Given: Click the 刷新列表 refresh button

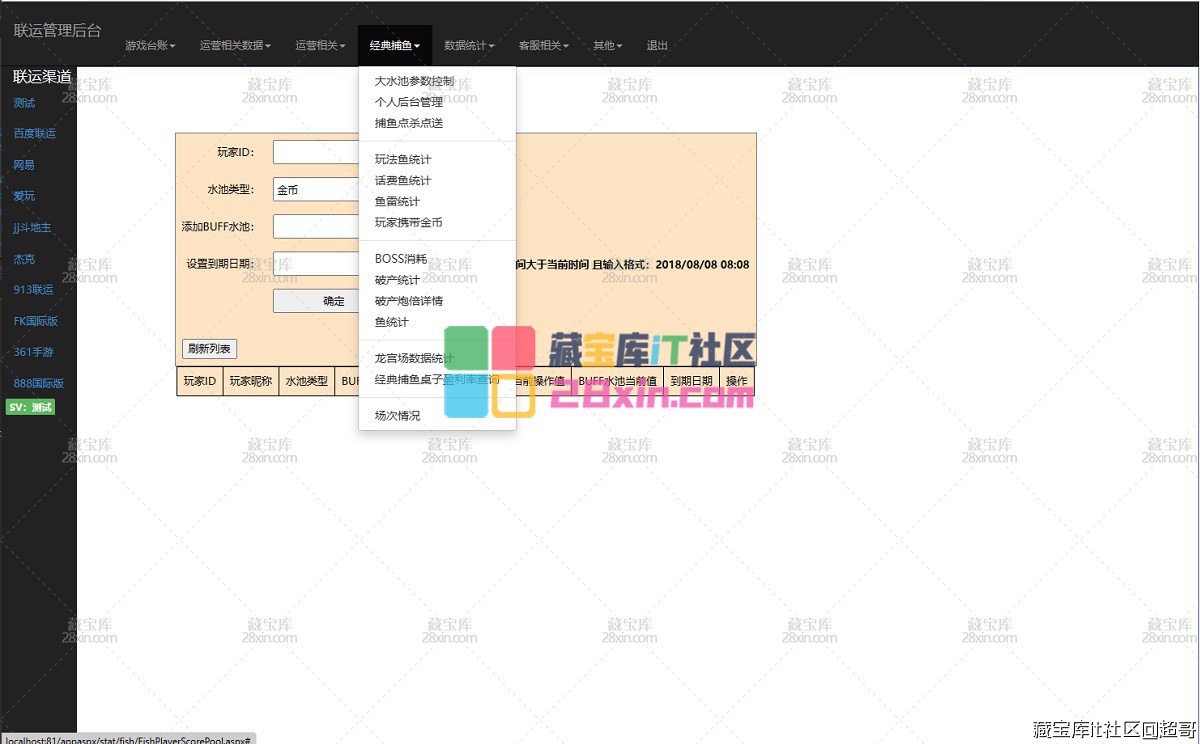Looking at the screenshot, I should tap(209, 349).
